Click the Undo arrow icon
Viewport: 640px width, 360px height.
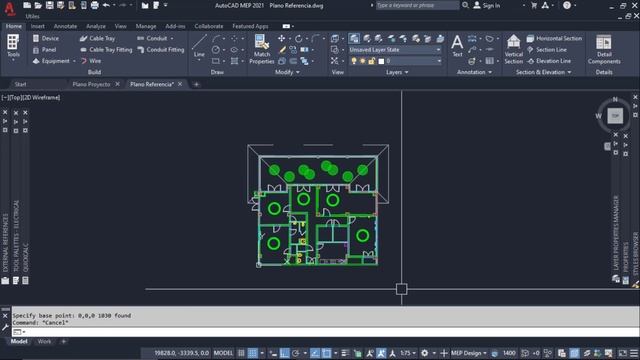point(106,5)
